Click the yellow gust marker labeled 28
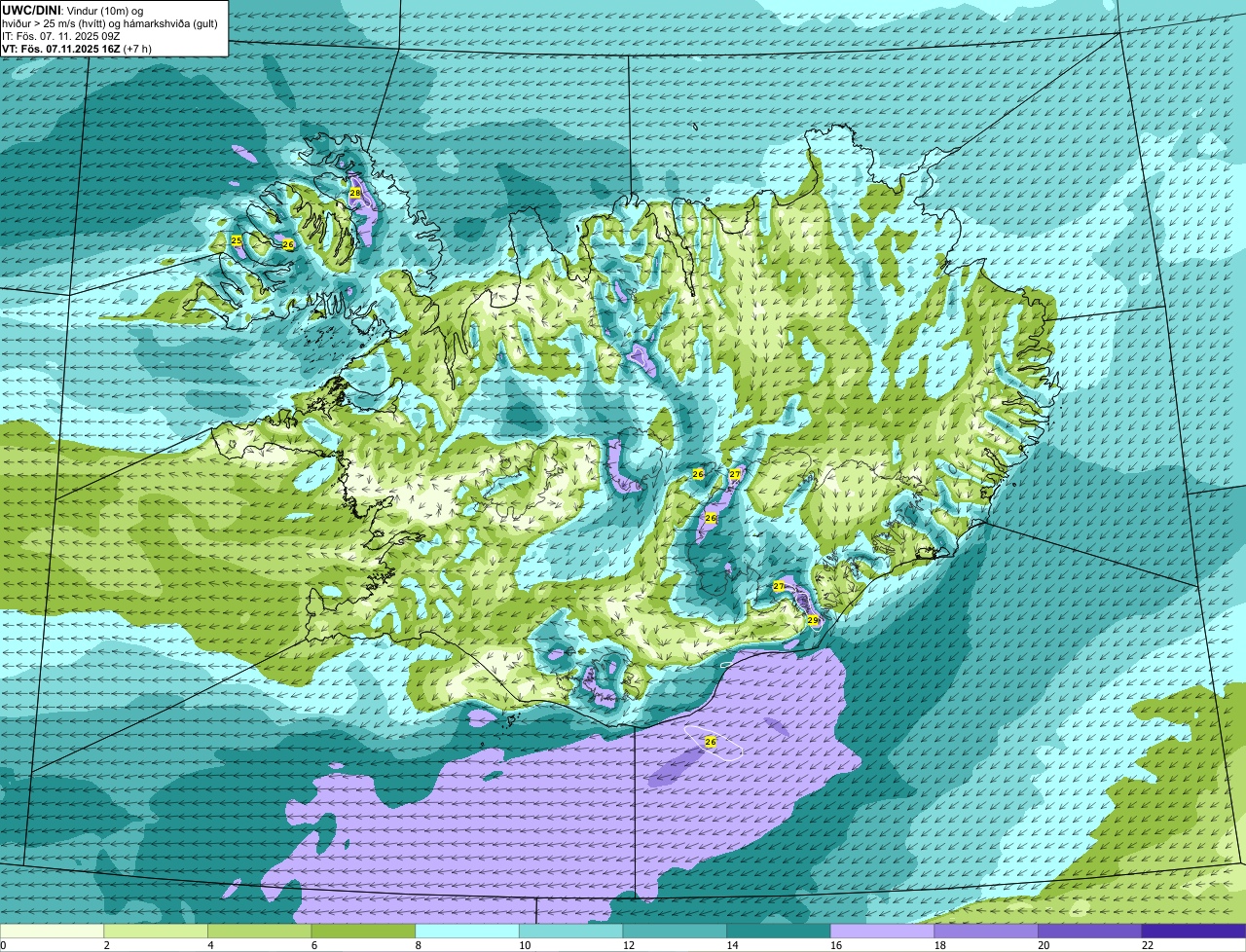Viewport: 1246px width, 952px height. tap(355, 193)
